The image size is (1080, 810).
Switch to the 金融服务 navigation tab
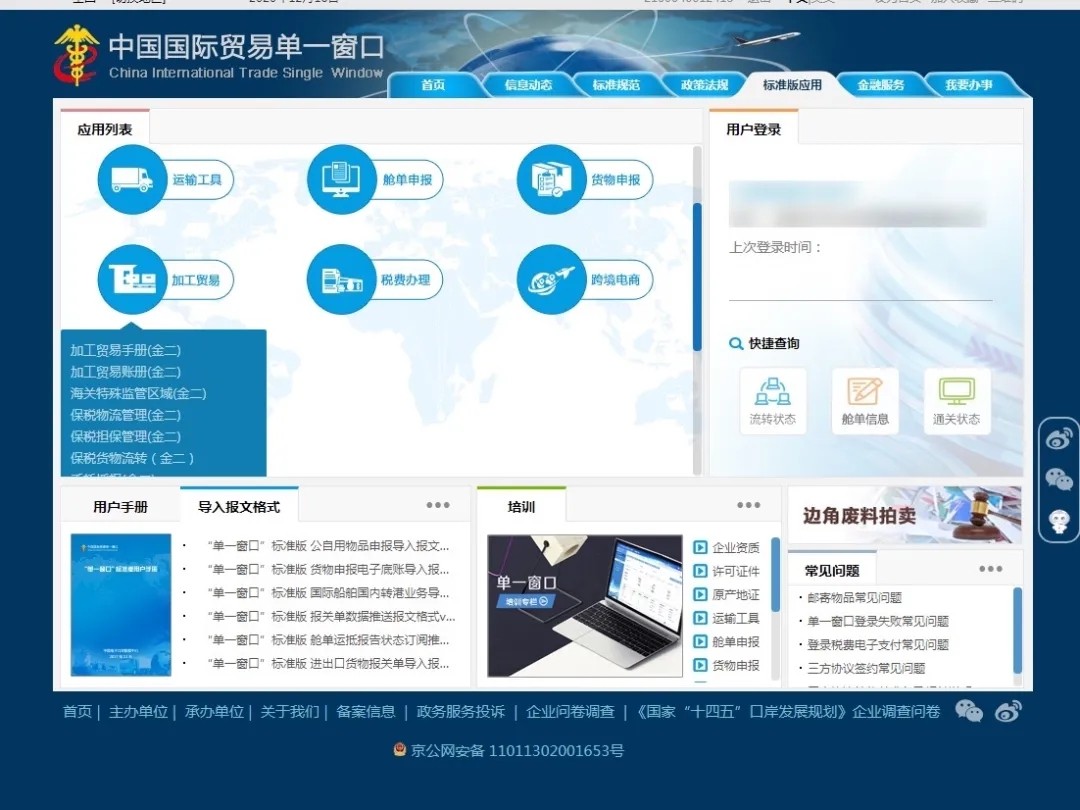tap(880, 85)
